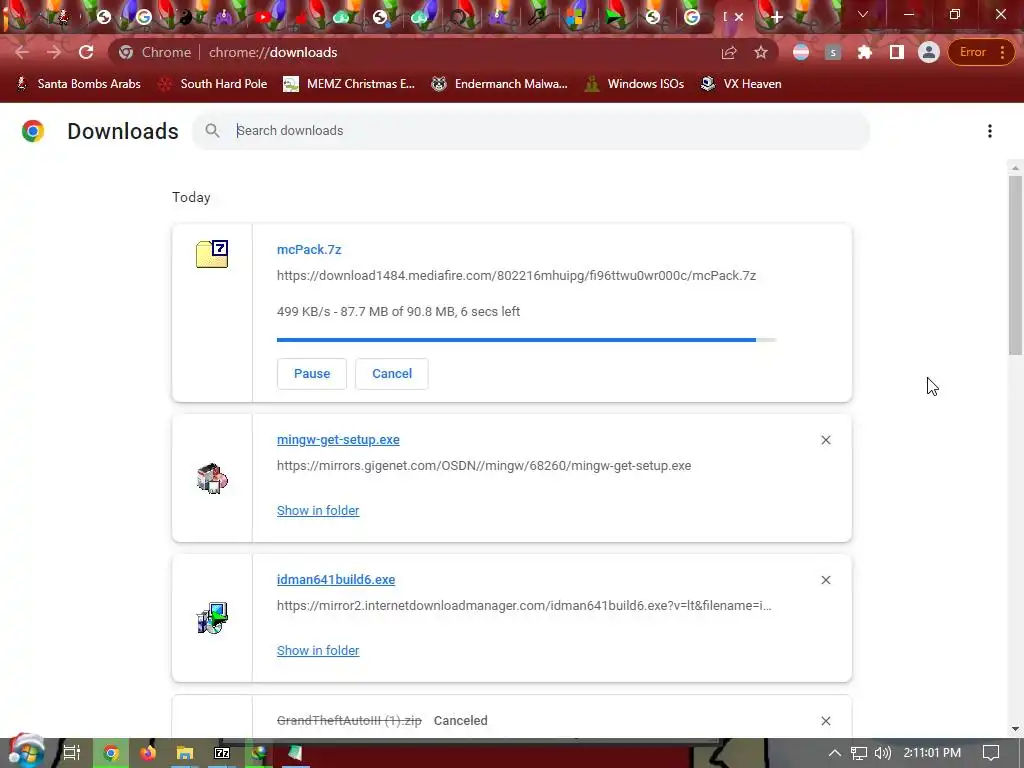Open the profile avatar menu
1024x768 pixels.
pos(928,52)
